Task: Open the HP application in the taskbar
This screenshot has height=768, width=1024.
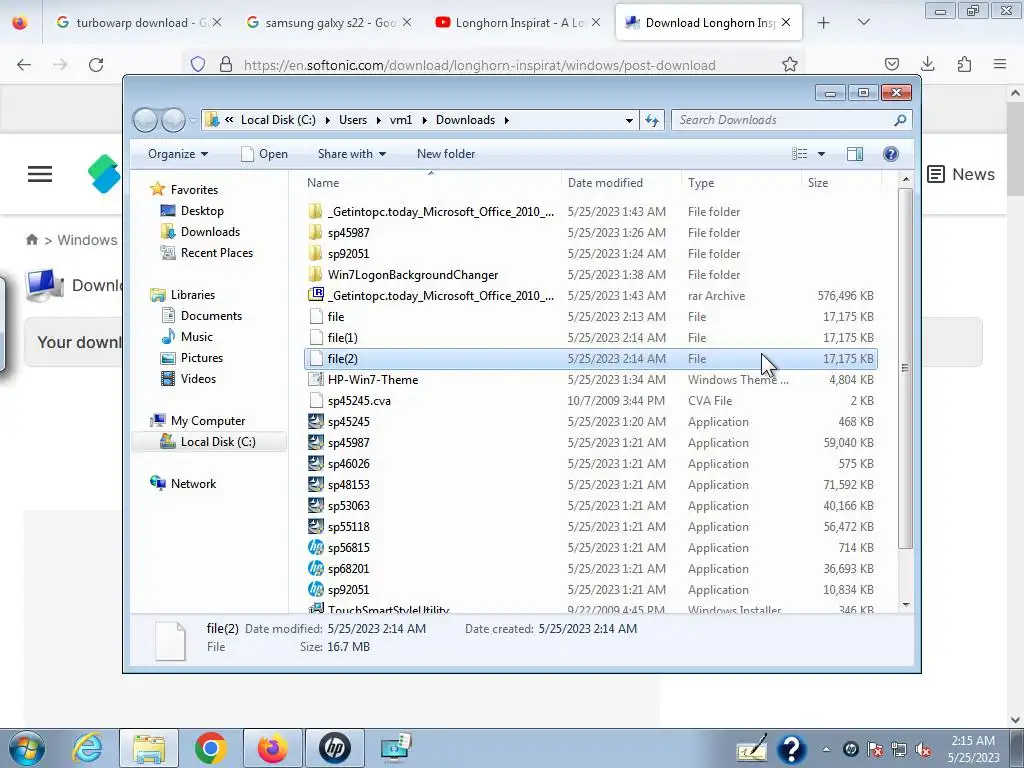Action: click(x=334, y=748)
